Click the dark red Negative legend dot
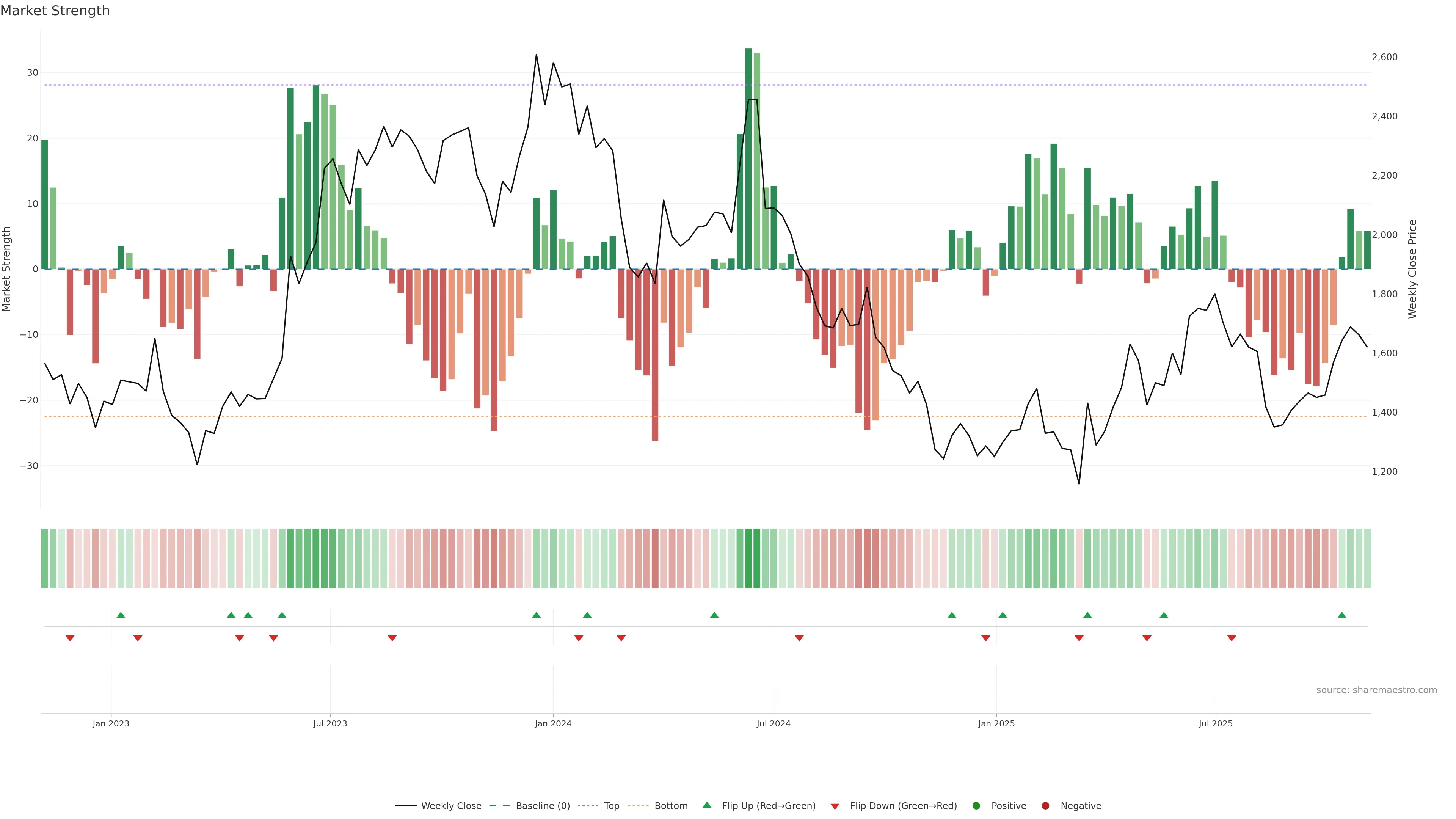 click(x=1045, y=805)
